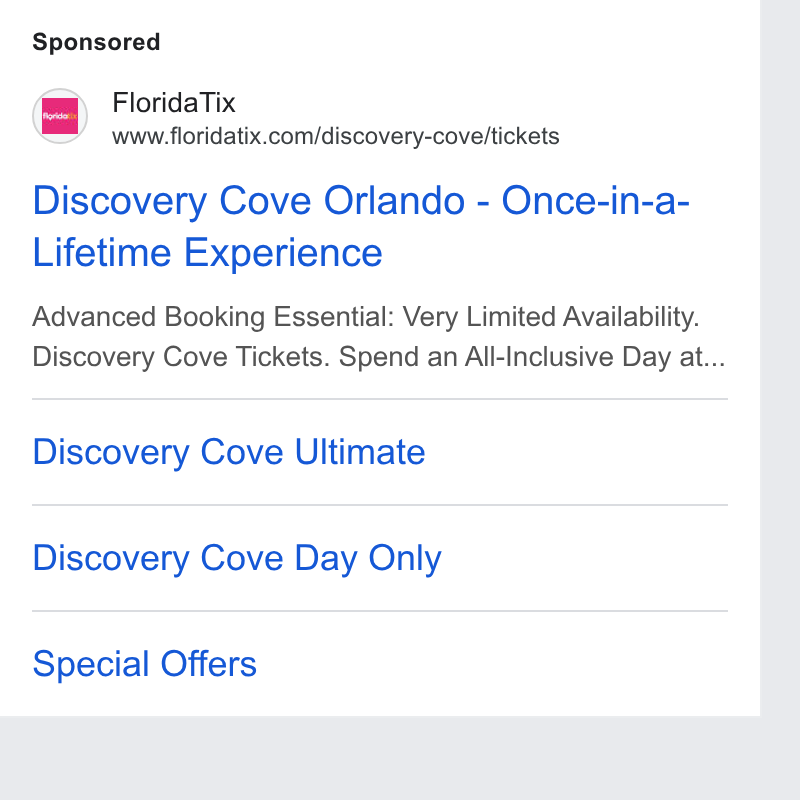
Task: Click the word 'Ultimate' in the first sitelink
Action: point(360,452)
